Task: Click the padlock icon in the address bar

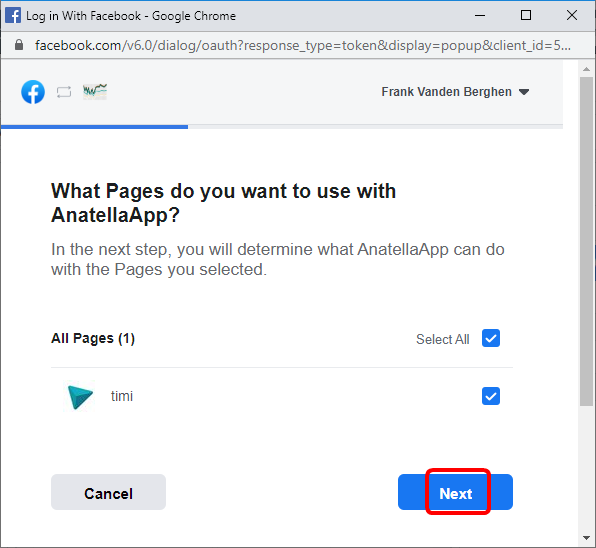Action: [19, 45]
